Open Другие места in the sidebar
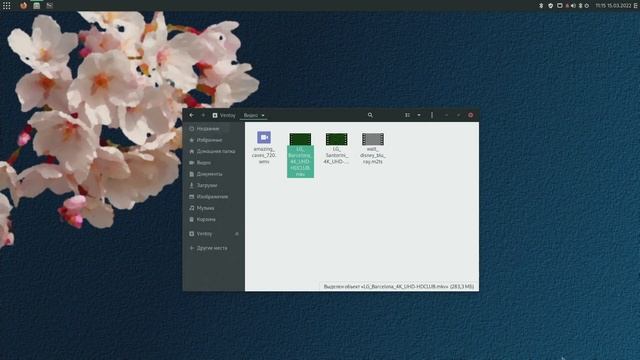Image resolution: width=640 pixels, height=360 pixels. point(213,248)
